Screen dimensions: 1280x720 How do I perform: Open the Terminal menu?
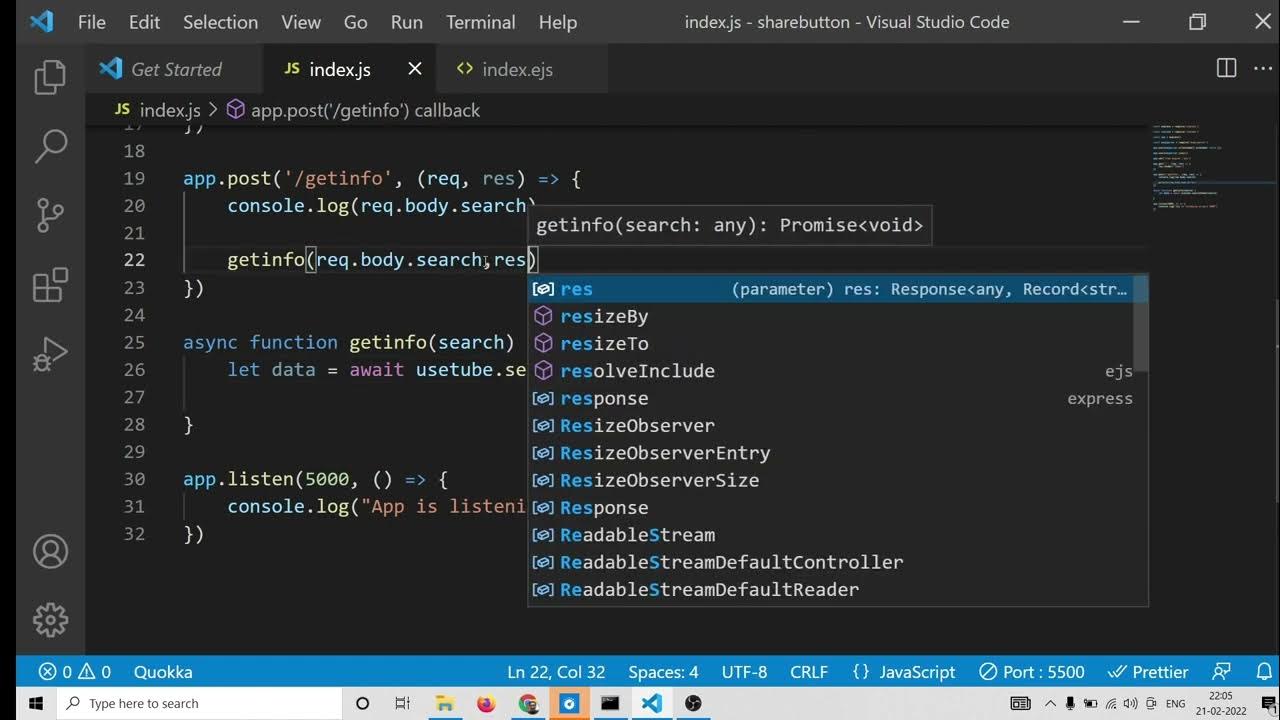(x=480, y=22)
